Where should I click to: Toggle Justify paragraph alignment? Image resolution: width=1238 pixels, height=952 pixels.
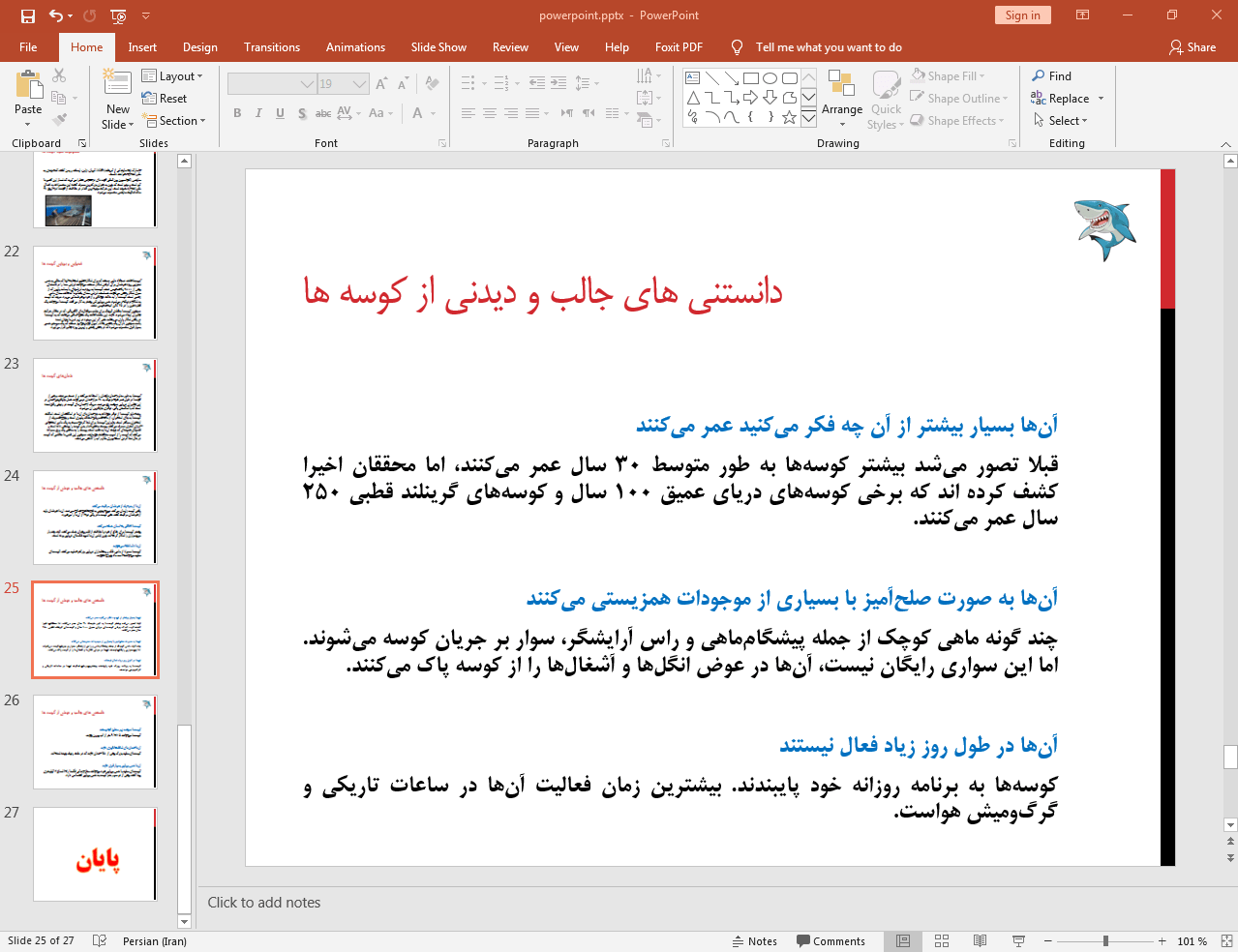[x=532, y=113]
